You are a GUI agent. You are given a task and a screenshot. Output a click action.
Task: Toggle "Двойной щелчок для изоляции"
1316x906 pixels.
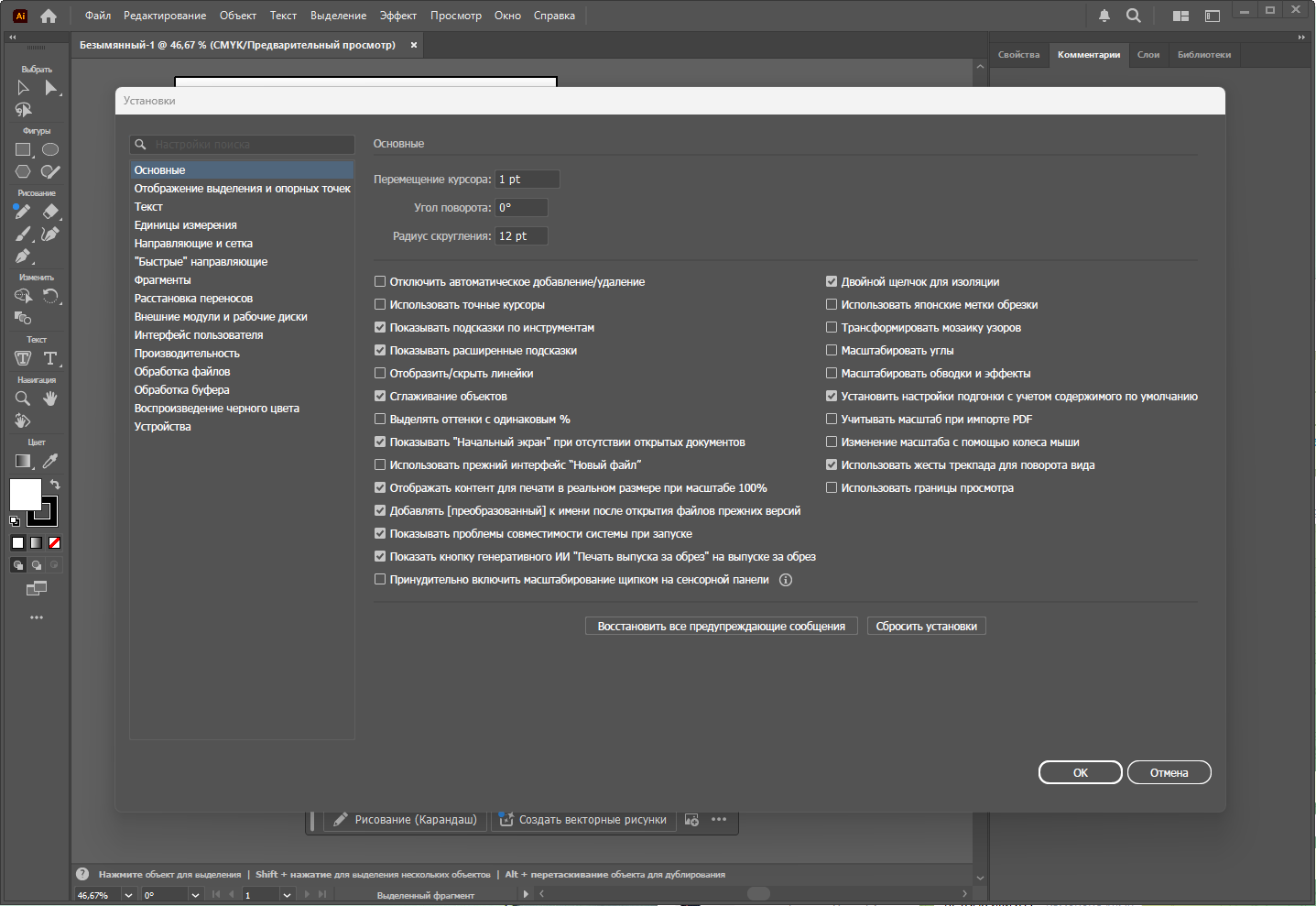click(832, 282)
